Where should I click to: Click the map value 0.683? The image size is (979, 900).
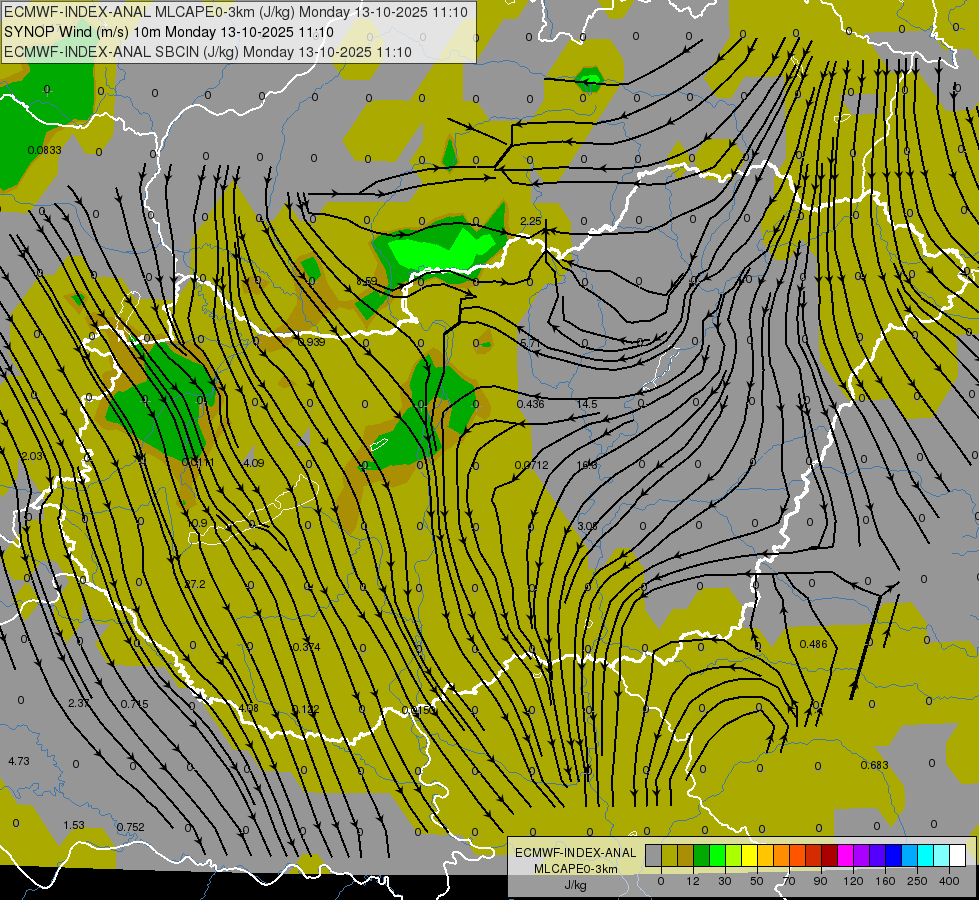tap(874, 765)
